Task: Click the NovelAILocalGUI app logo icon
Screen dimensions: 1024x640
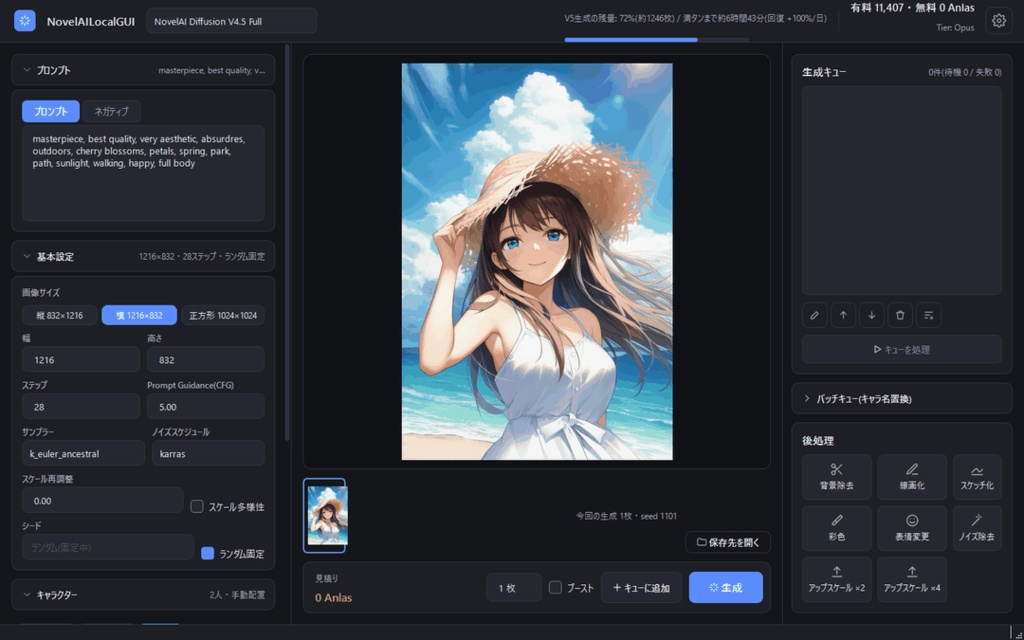Action: click(25, 21)
